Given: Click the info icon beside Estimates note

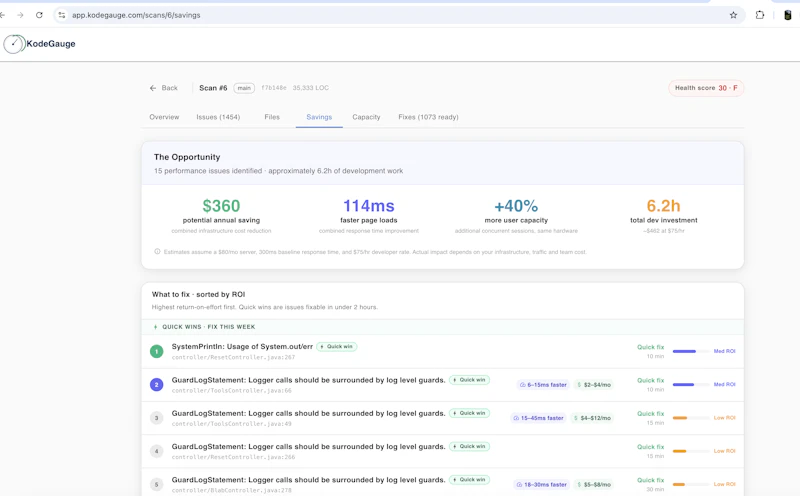Looking at the screenshot, I should [157, 252].
